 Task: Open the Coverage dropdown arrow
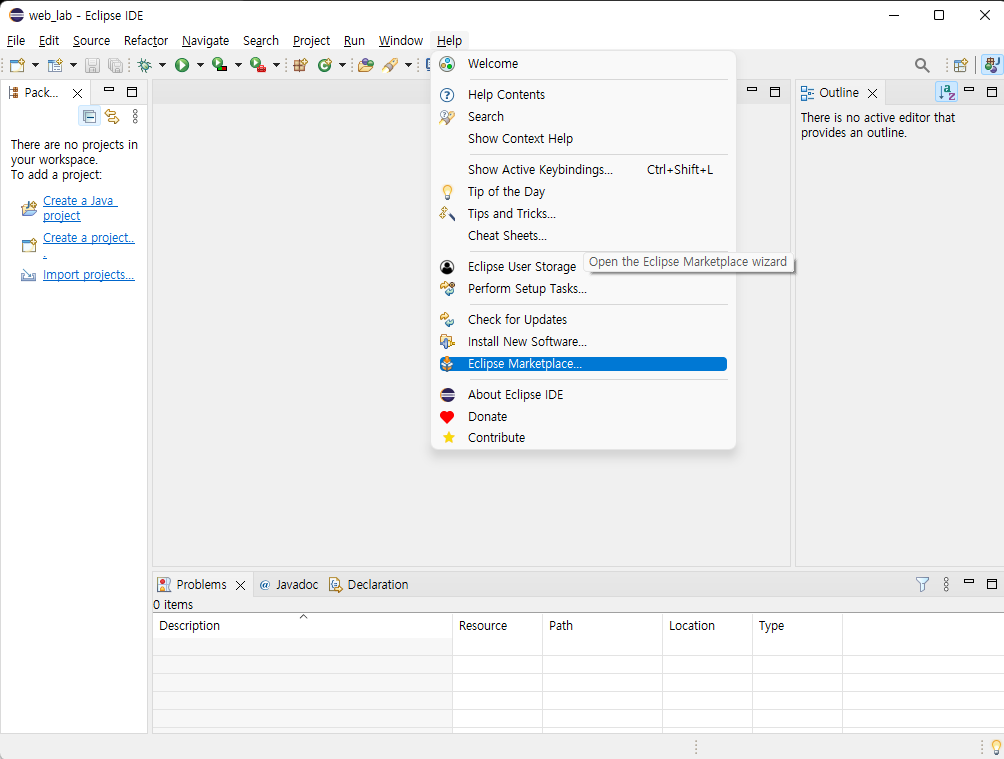click(x=238, y=65)
